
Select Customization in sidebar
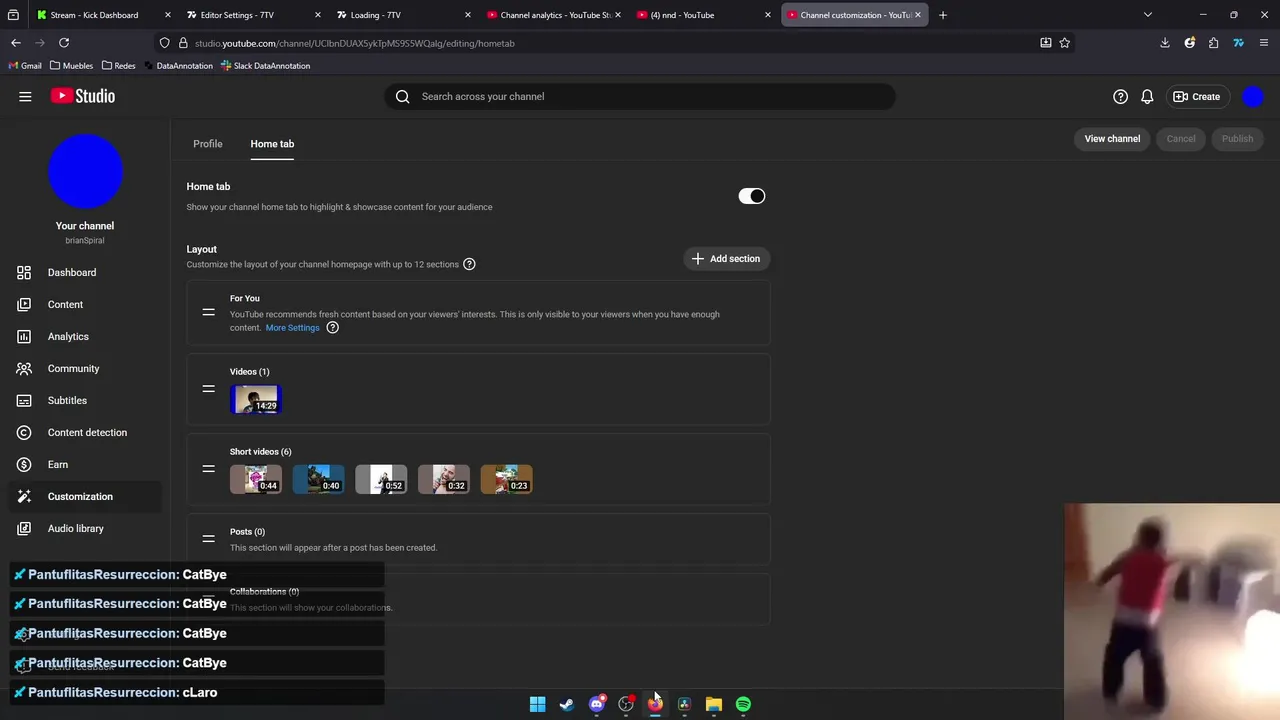(85, 496)
